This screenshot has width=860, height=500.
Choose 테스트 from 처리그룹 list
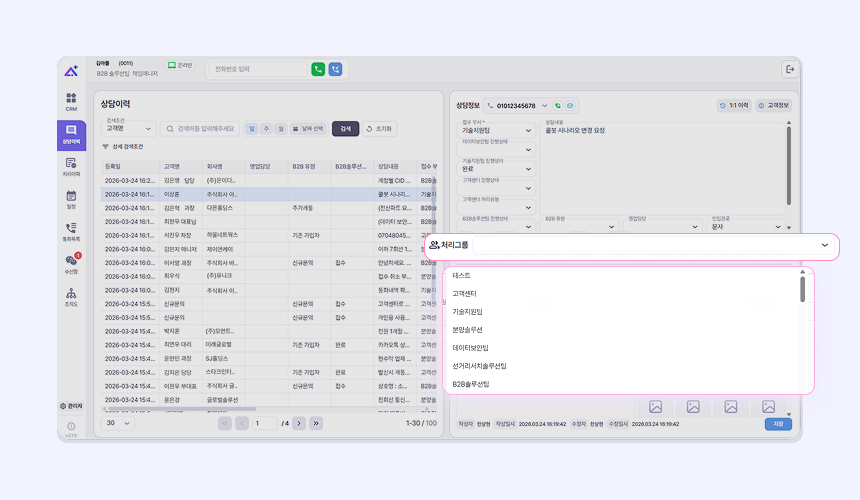(623, 276)
